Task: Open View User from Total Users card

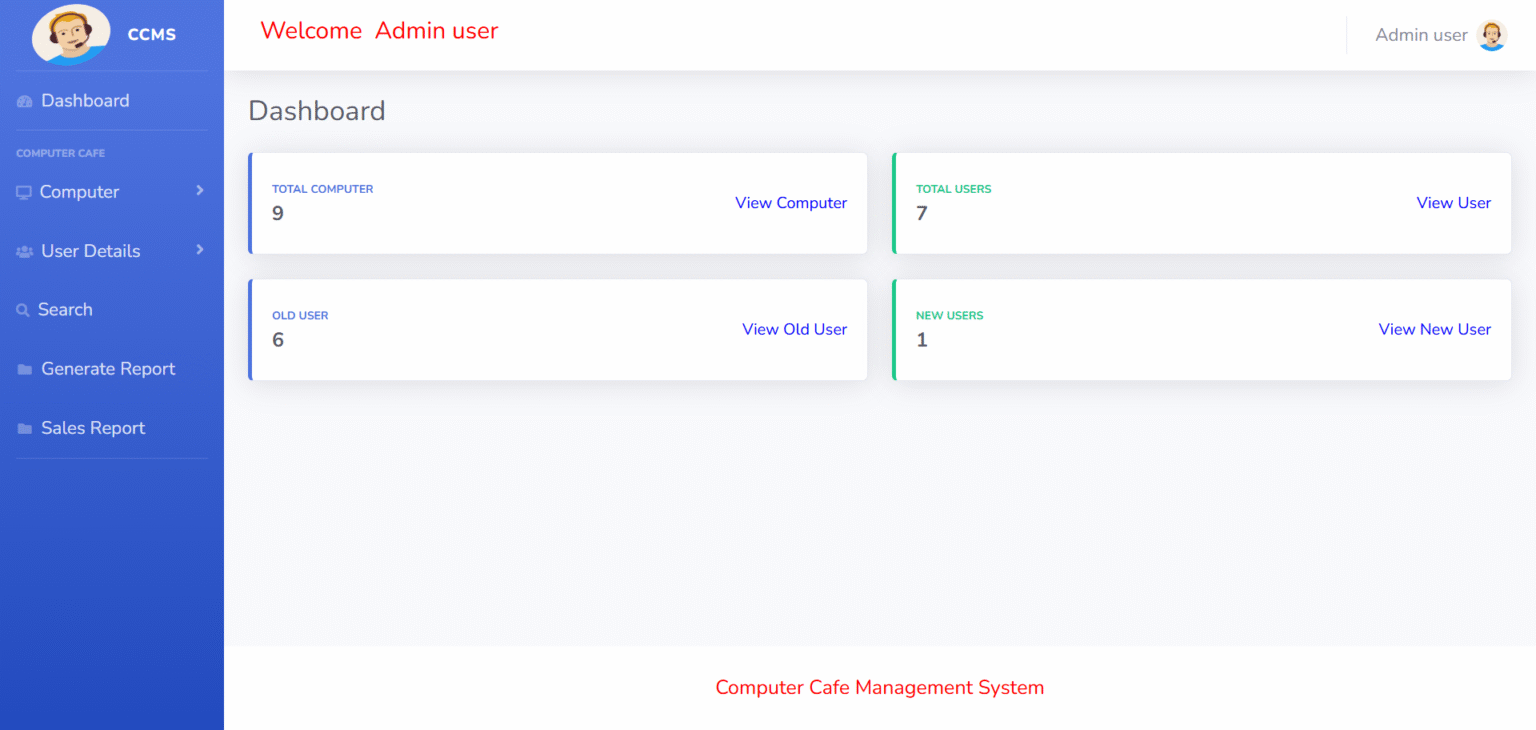Action: tap(1453, 203)
